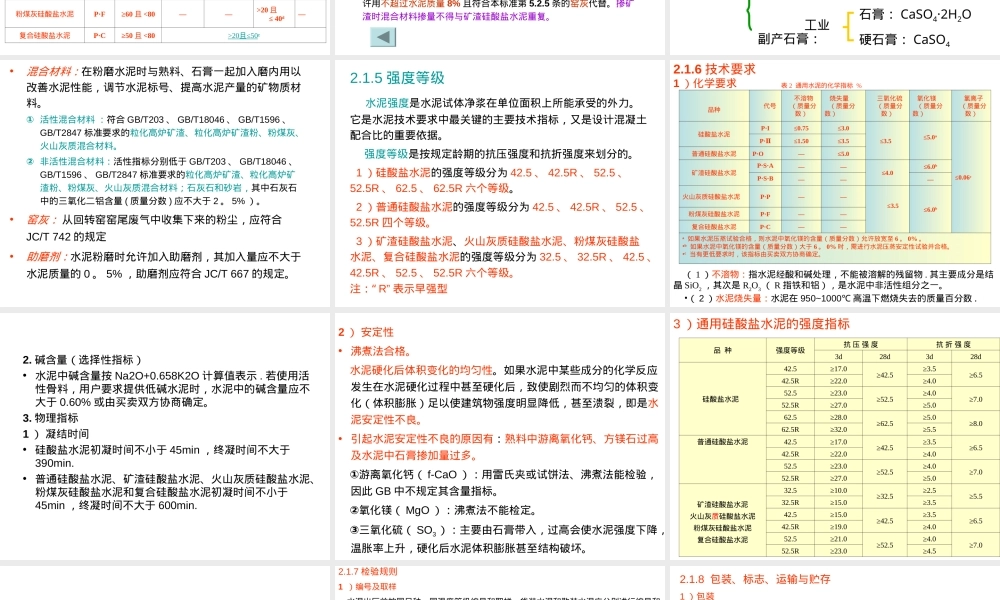
Task: Click the 1）凝结时间 subheading
Action: pyautogui.click(x=55, y=434)
